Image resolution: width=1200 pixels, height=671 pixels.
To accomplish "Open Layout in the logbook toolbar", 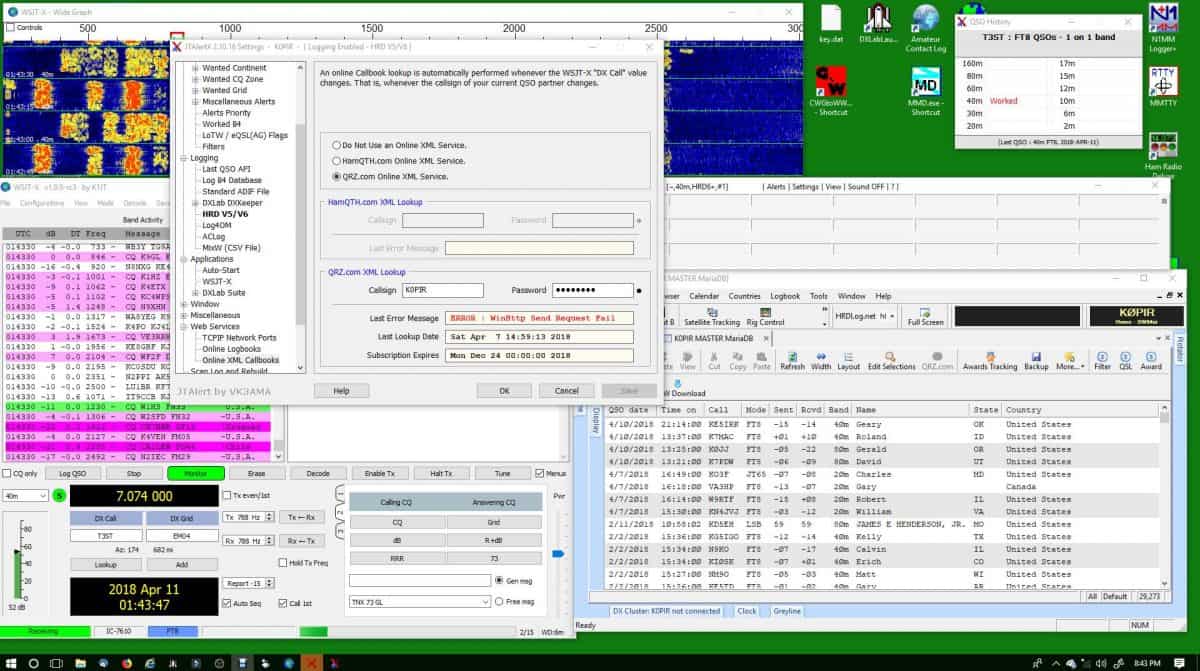I will pyautogui.click(x=849, y=360).
